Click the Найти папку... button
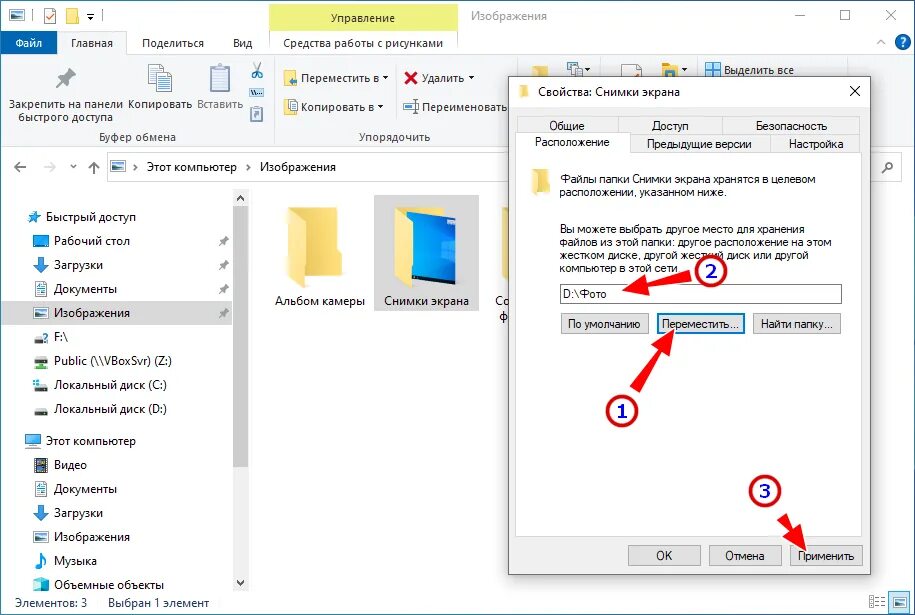This screenshot has width=915, height=615. click(x=797, y=324)
